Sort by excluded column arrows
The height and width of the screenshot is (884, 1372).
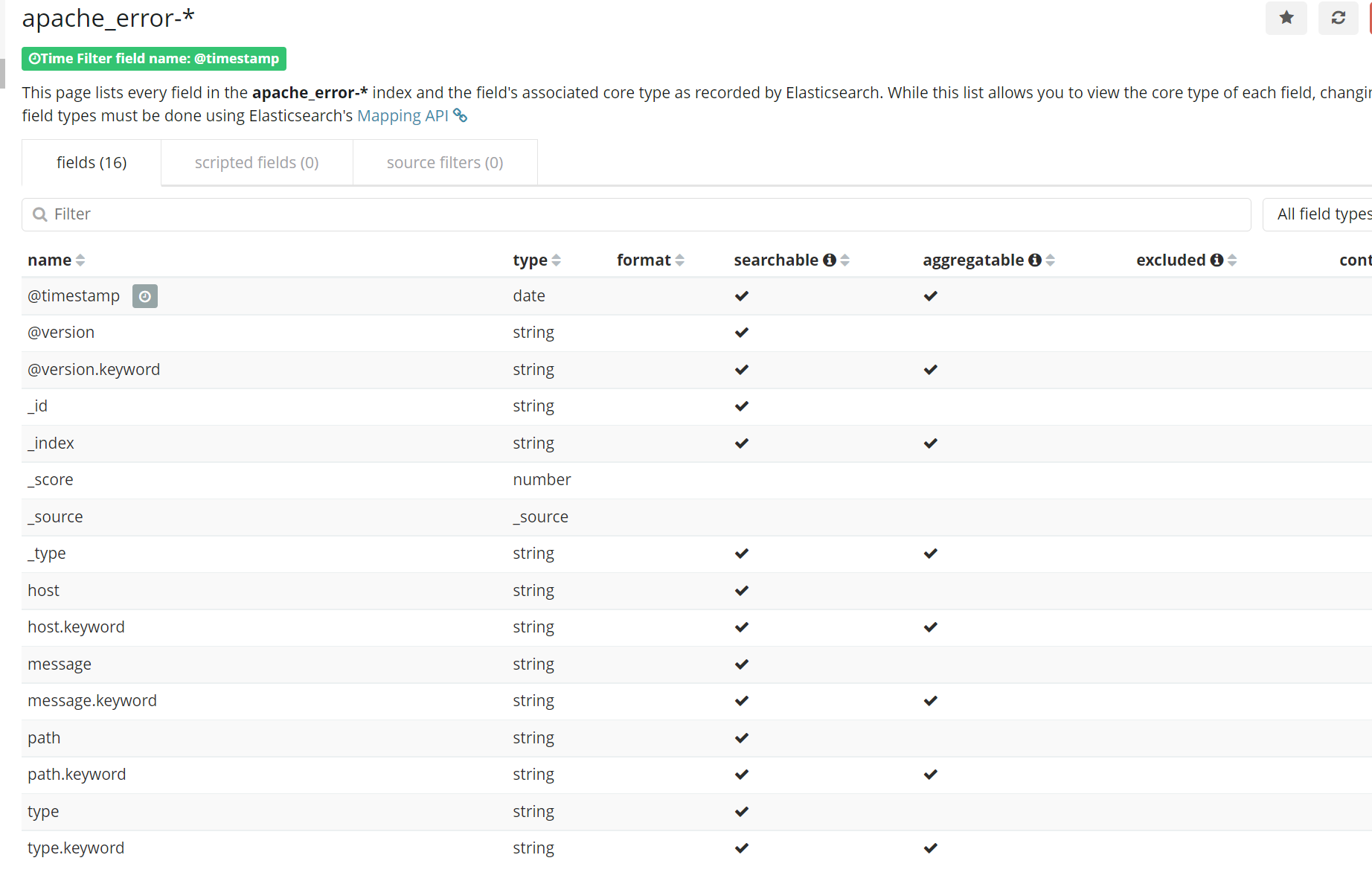(x=1232, y=260)
